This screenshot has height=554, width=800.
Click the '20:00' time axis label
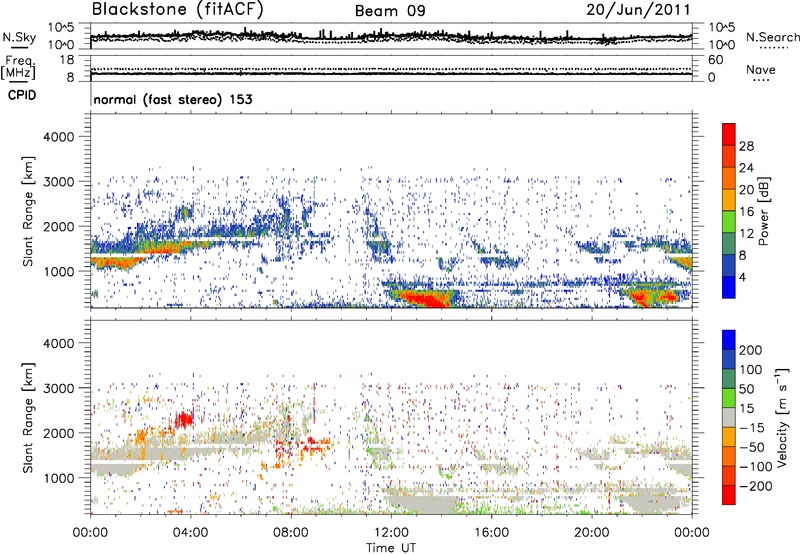pos(592,533)
